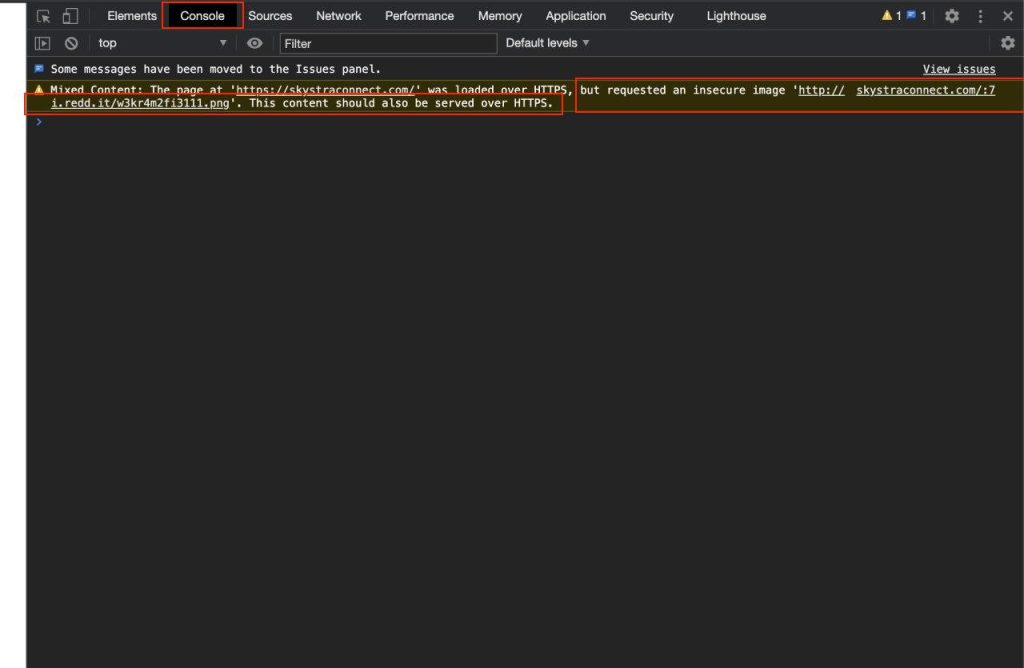
Task: Clear the console with the clear icon
Action: pos(71,43)
